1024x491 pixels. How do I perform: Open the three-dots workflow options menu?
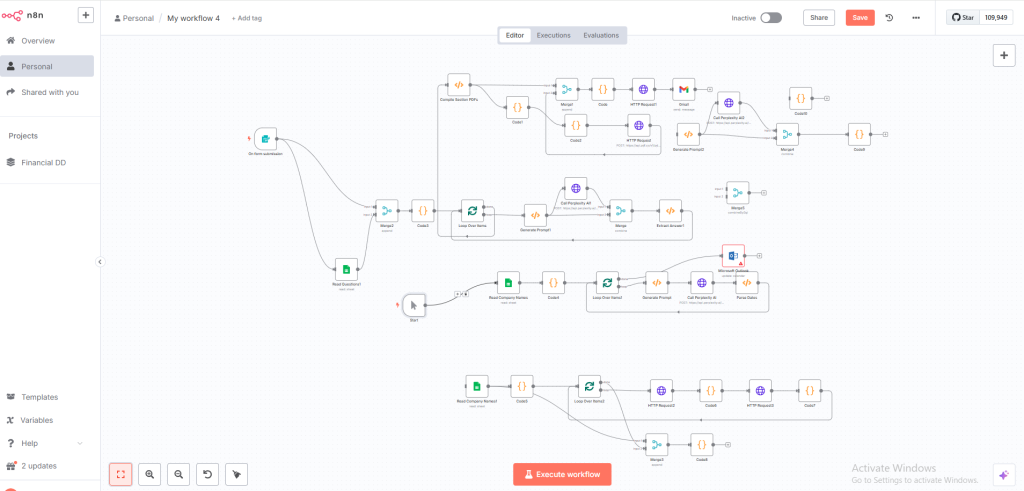point(915,18)
